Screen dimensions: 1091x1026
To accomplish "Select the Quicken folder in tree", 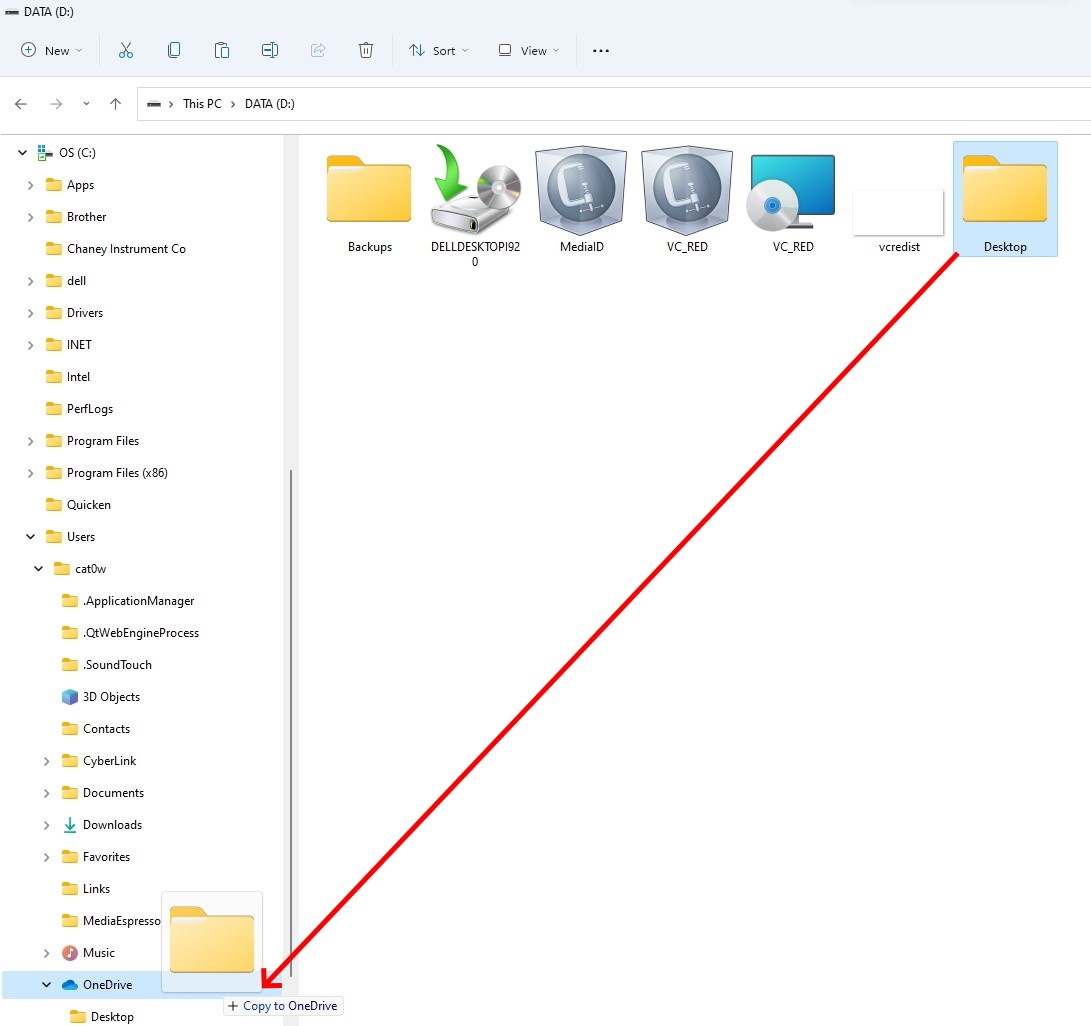I will click(78, 504).
